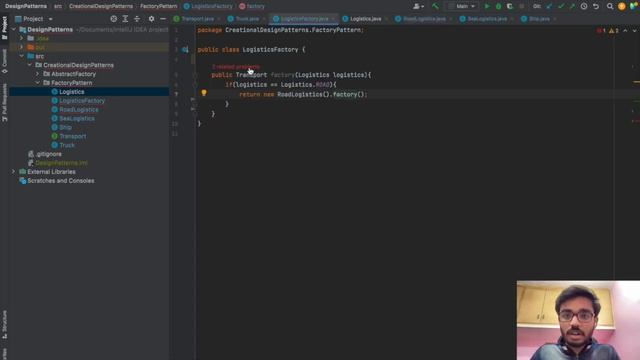
Task: Click the yellow warning indicator in editor corner
Action: 613,31
